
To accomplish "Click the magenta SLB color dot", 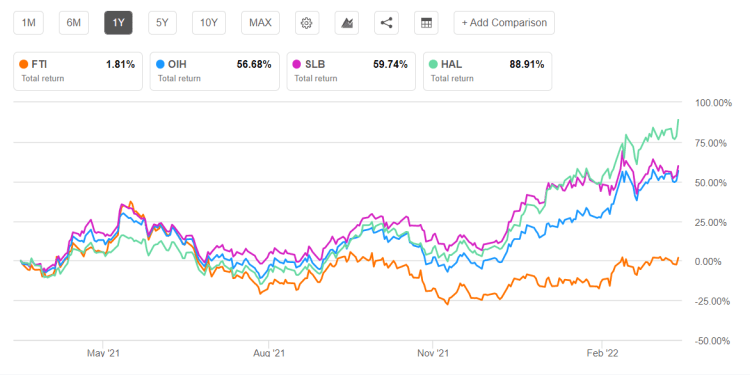I will click(297, 64).
